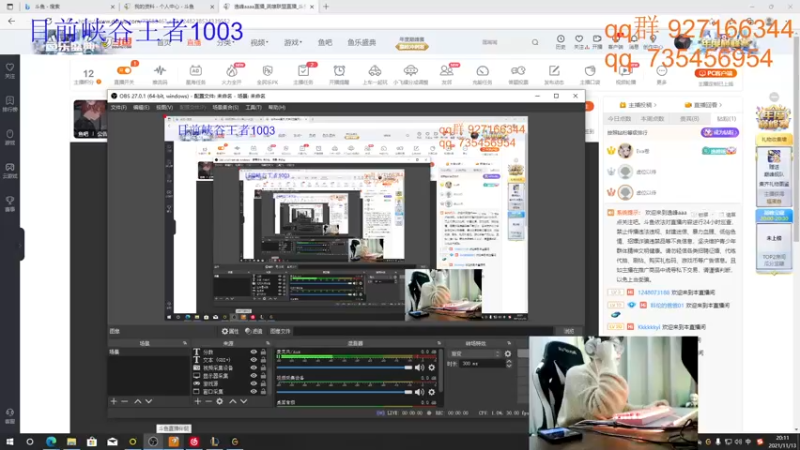Viewport: 800px width, 450px height.
Task: Open settings gear for second mixer channel
Action: [432, 392]
